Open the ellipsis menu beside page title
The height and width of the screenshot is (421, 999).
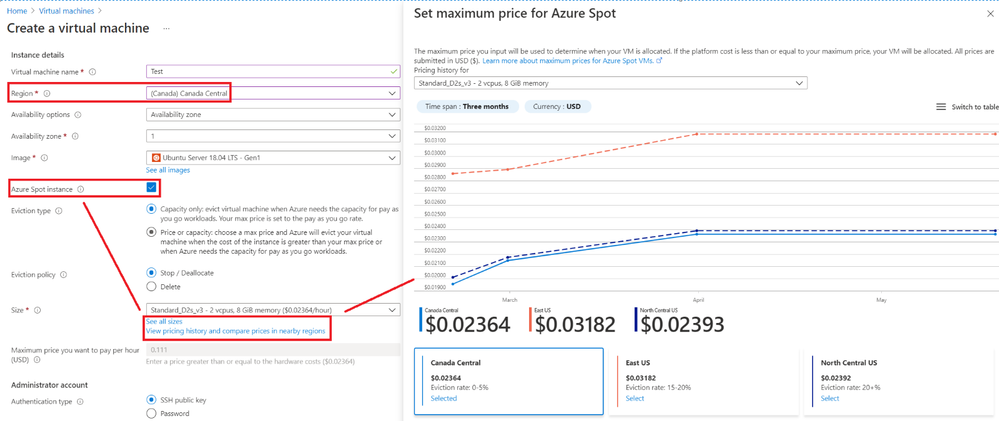(x=166, y=29)
